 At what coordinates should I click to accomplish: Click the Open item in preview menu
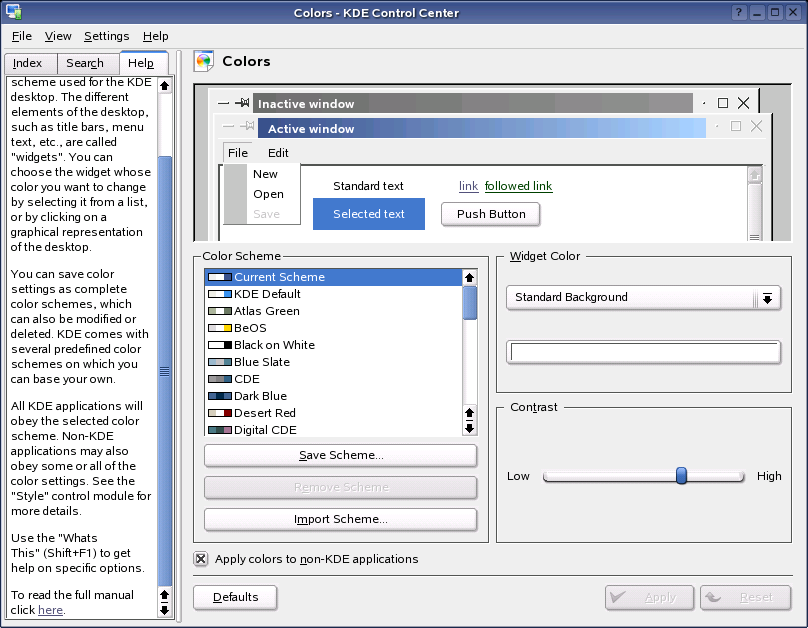click(x=268, y=194)
